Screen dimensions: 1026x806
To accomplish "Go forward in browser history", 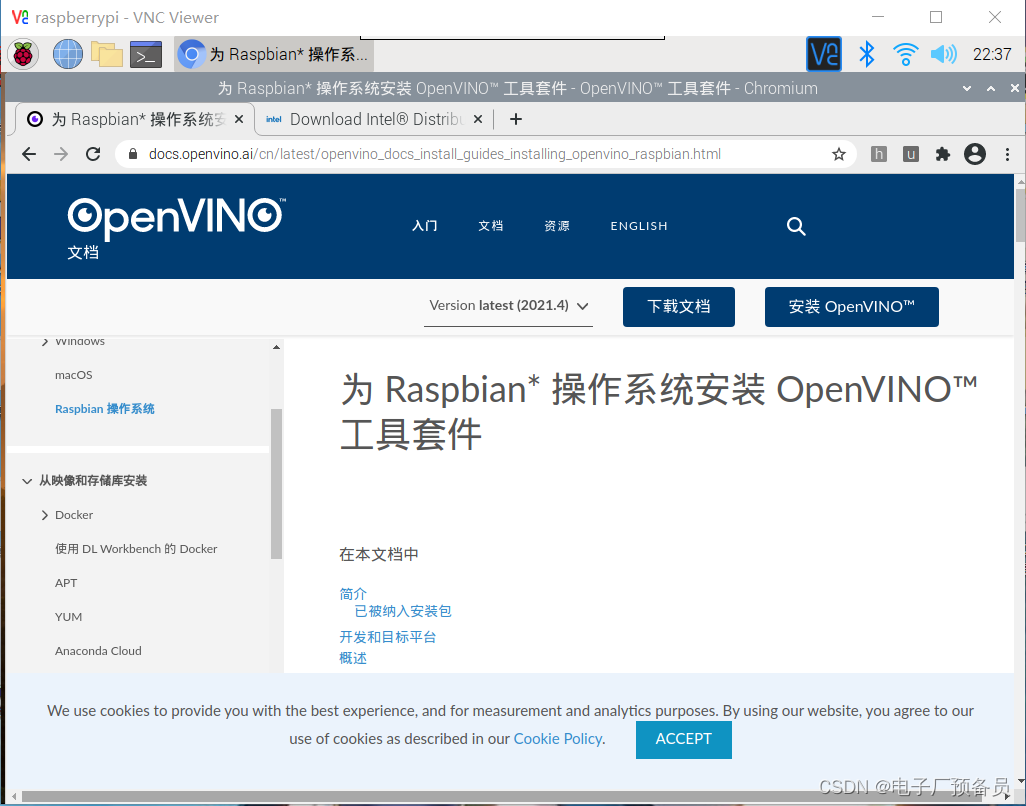I will [61, 154].
